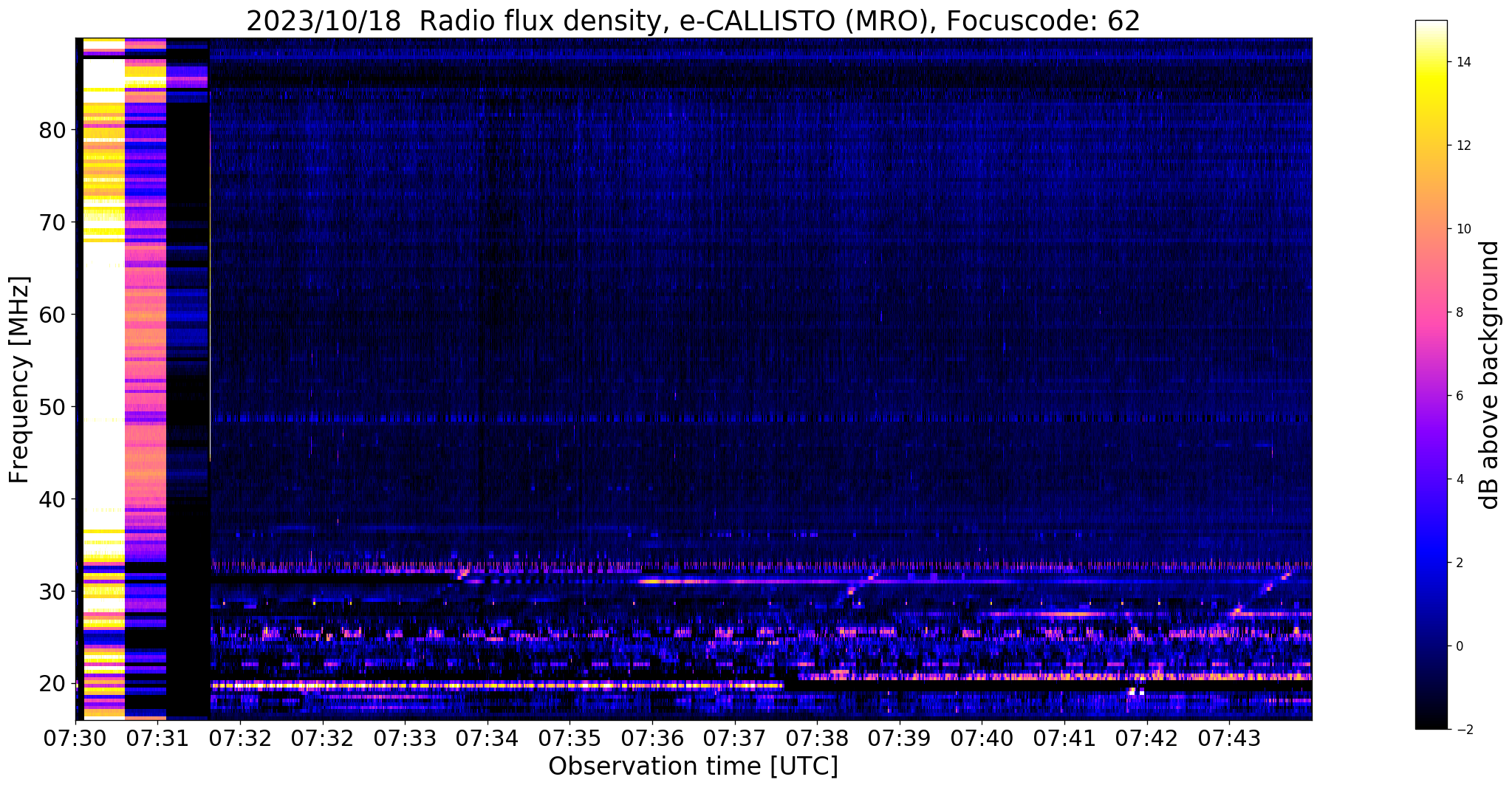Click the 07:40 time tick label
Viewport: 1512px width, 788px height.
pyautogui.click(x=982, y=738)
